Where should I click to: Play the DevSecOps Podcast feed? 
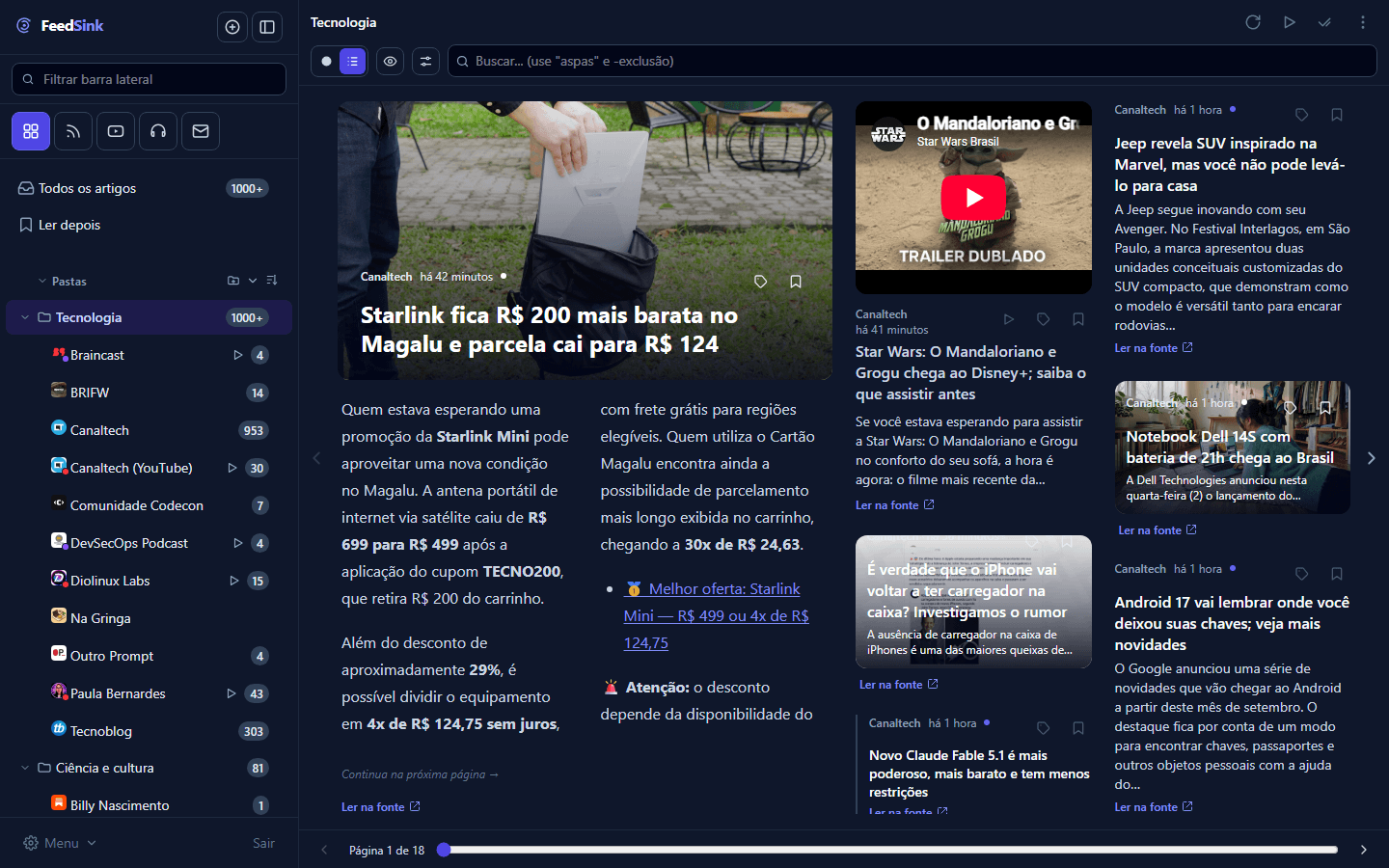tap(237, 543)
